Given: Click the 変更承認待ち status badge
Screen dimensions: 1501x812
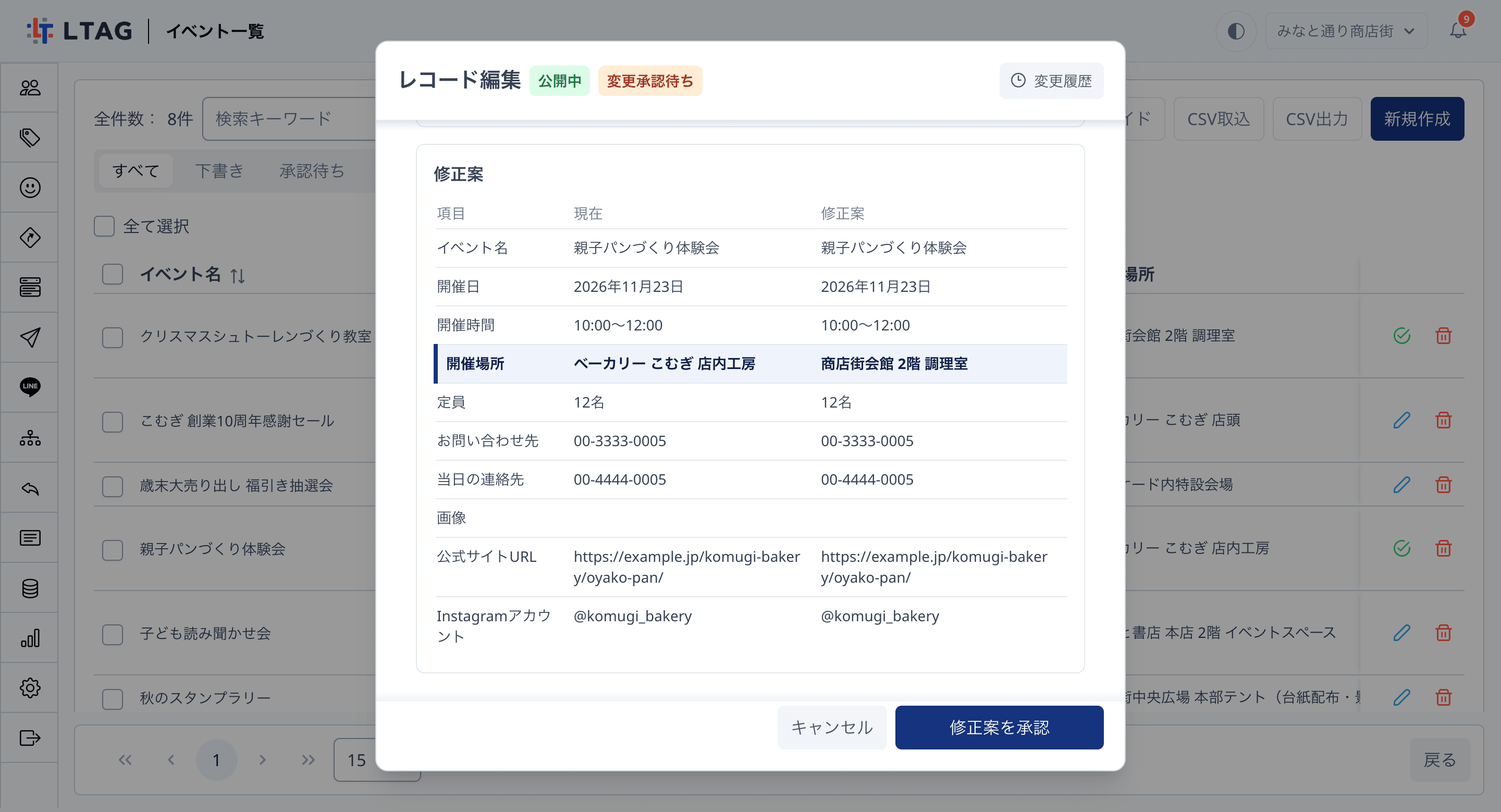Looking at the screenshot, I should pos(650,80).
